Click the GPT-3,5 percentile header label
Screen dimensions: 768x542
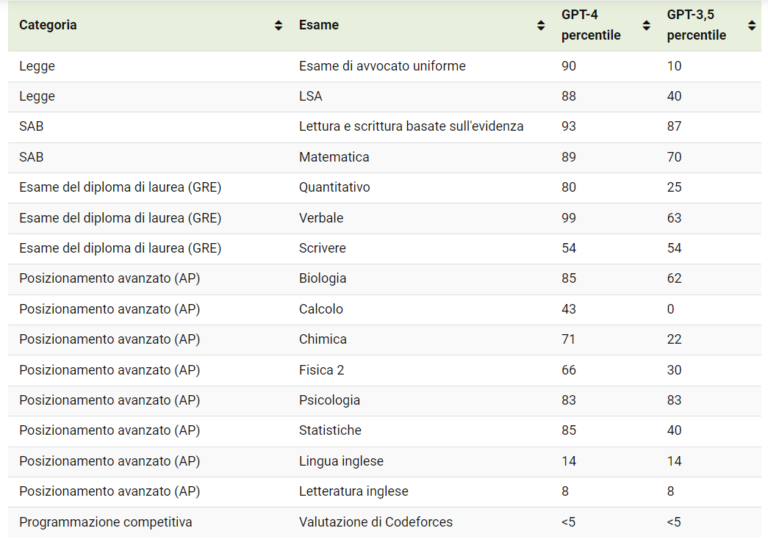tap(696, 25)
